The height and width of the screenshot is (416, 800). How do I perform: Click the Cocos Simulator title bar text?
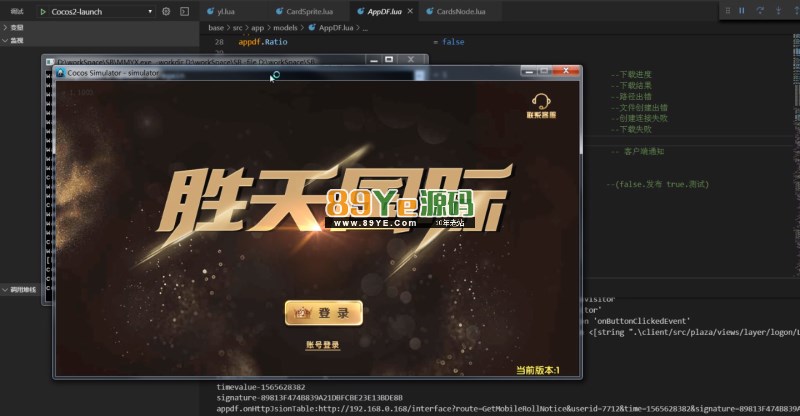coord(113,73)
